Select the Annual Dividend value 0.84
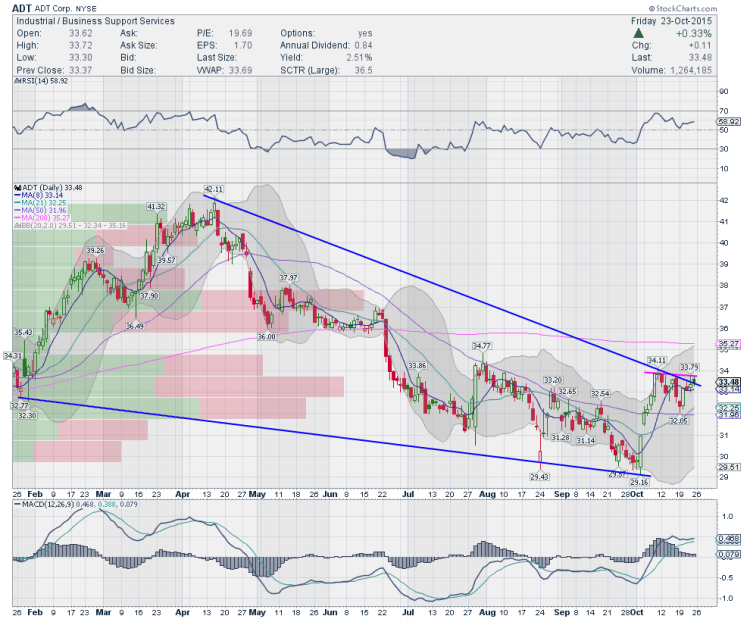Screen dimensions: 750x619 point(364,45)
